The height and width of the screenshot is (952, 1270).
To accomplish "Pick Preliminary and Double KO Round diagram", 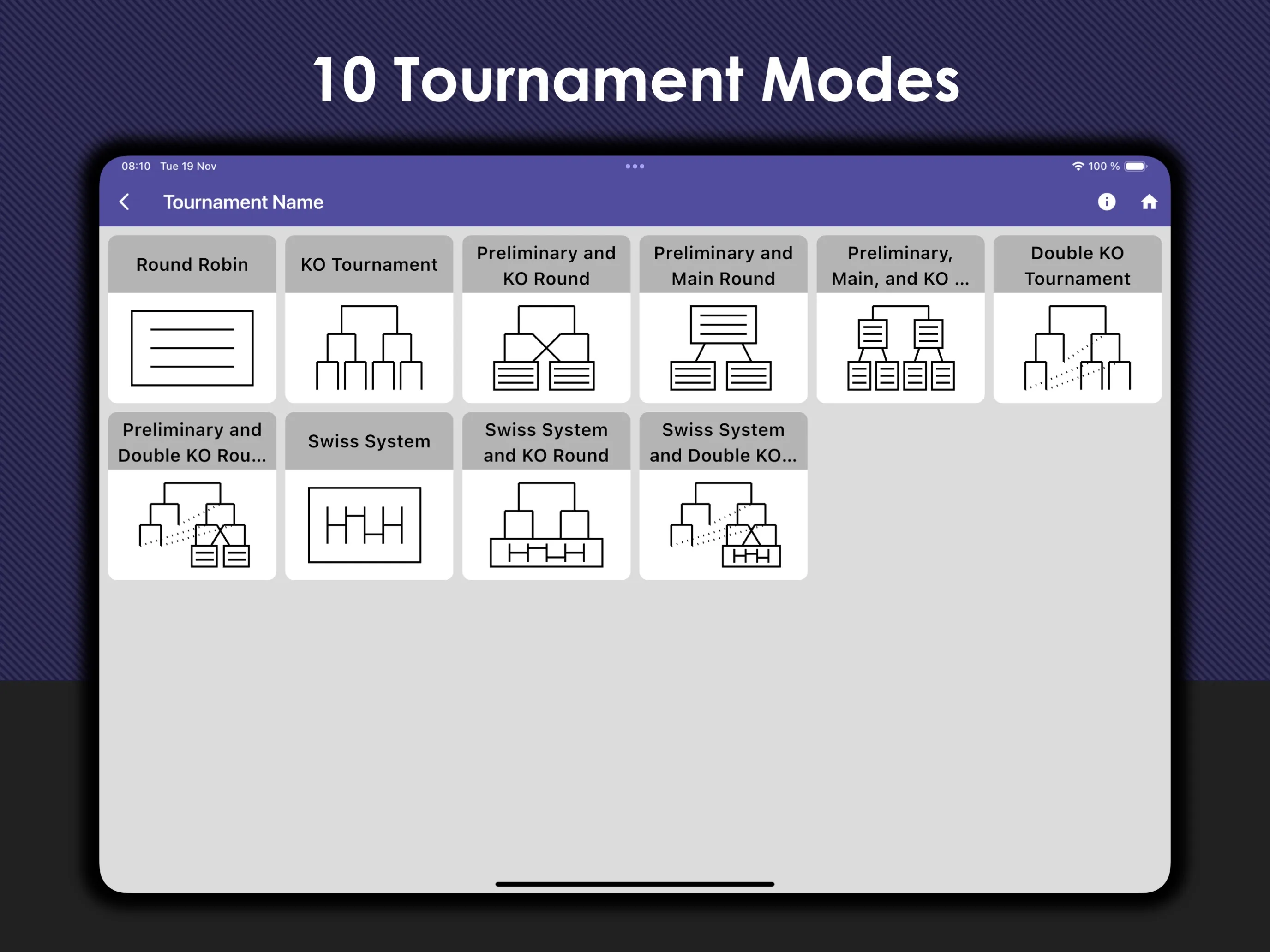I will [194, 524].
